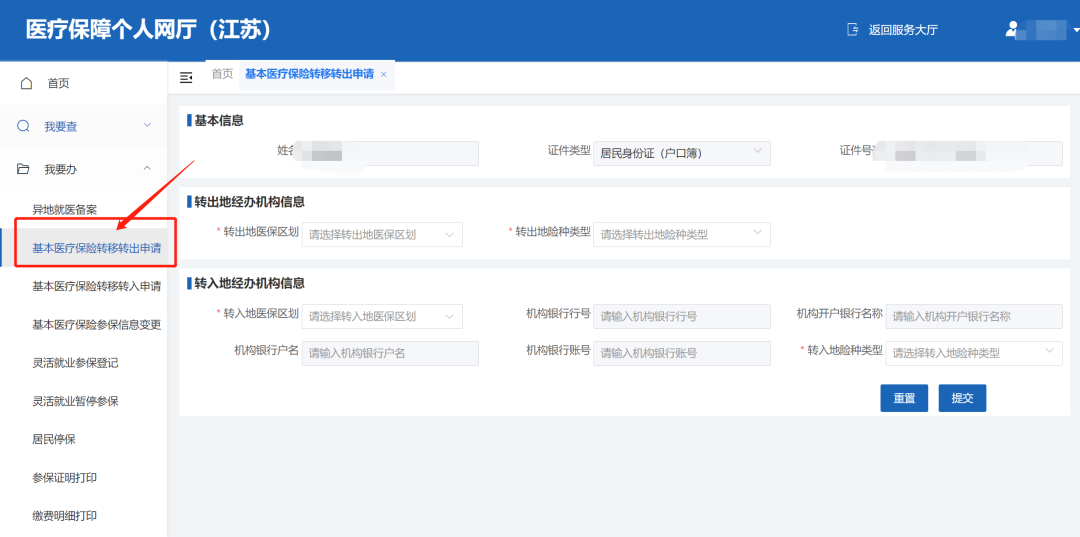Click the magnifier icon beside 我要查
This screenshot has height=537, width=1080.
point(24,126)
